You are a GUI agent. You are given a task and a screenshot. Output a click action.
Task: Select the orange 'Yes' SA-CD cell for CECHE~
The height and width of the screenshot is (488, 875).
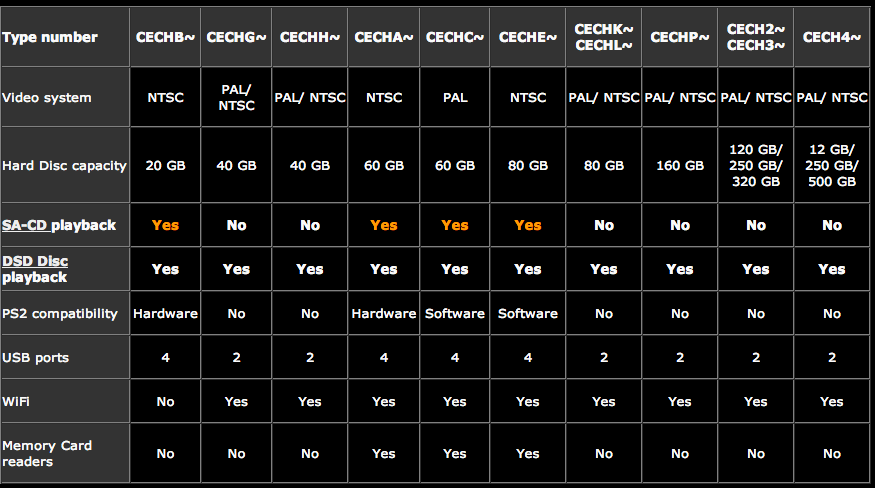(528, 225)
